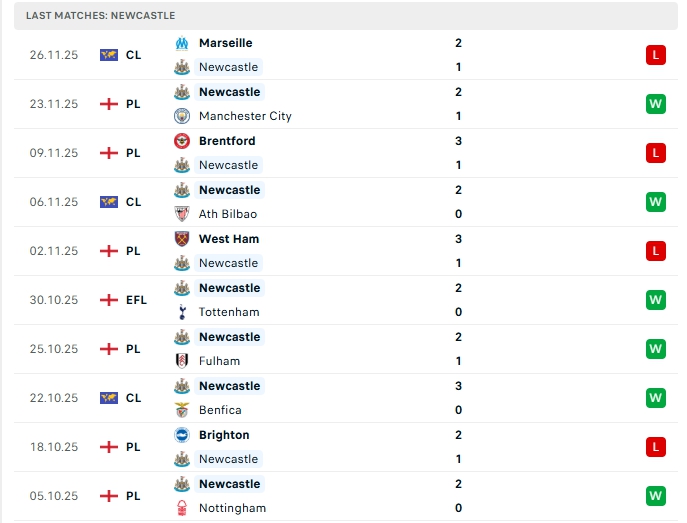Click the West Ham club crest icon

pyautogui.click(x=182, y=239)
